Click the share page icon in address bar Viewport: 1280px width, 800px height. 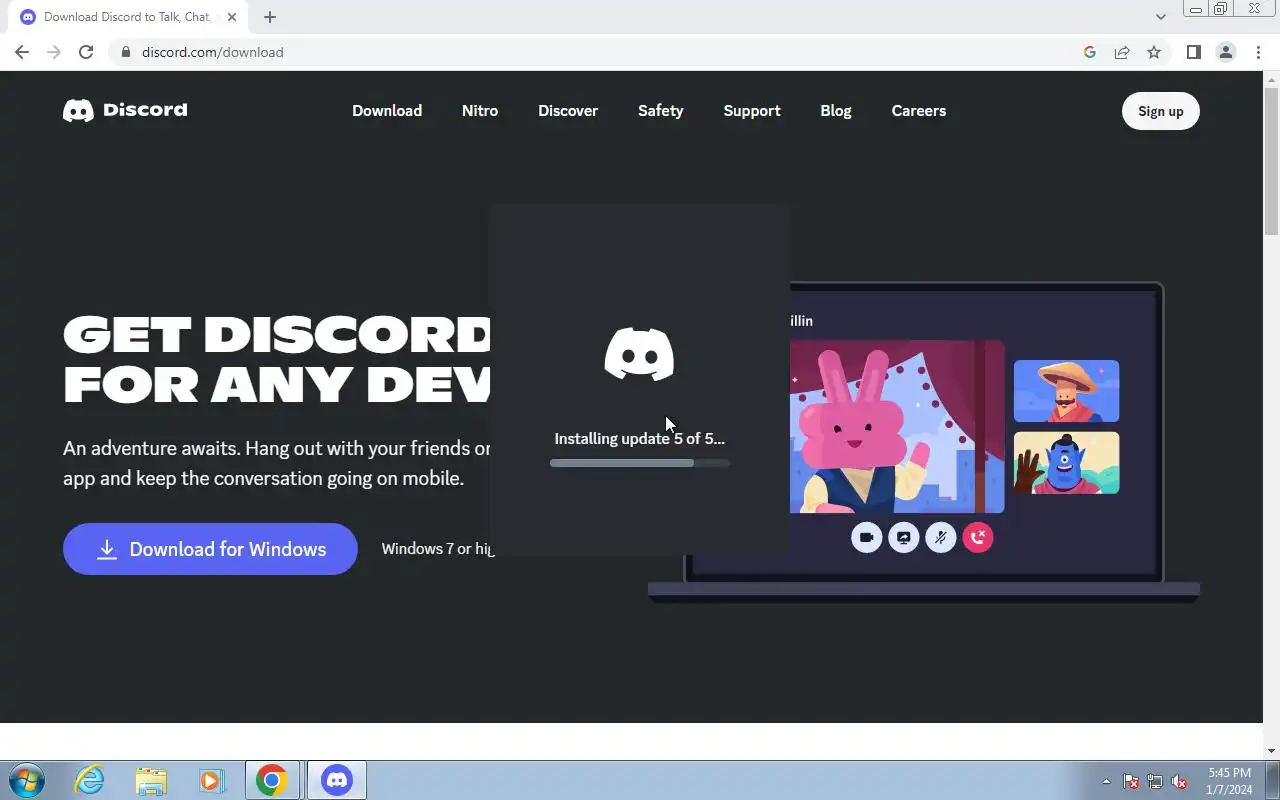1122,52
